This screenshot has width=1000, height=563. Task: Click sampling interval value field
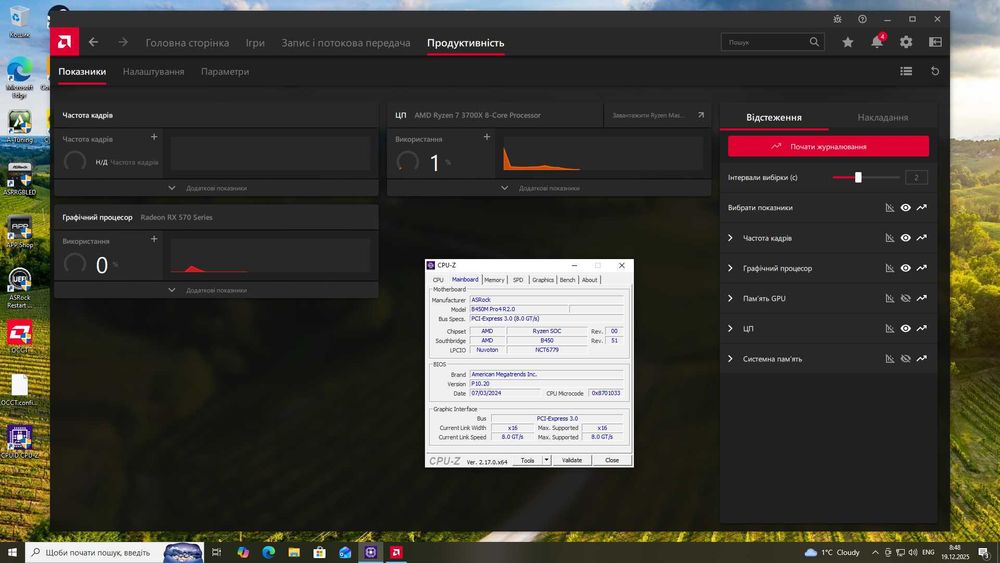click(916, 178)
